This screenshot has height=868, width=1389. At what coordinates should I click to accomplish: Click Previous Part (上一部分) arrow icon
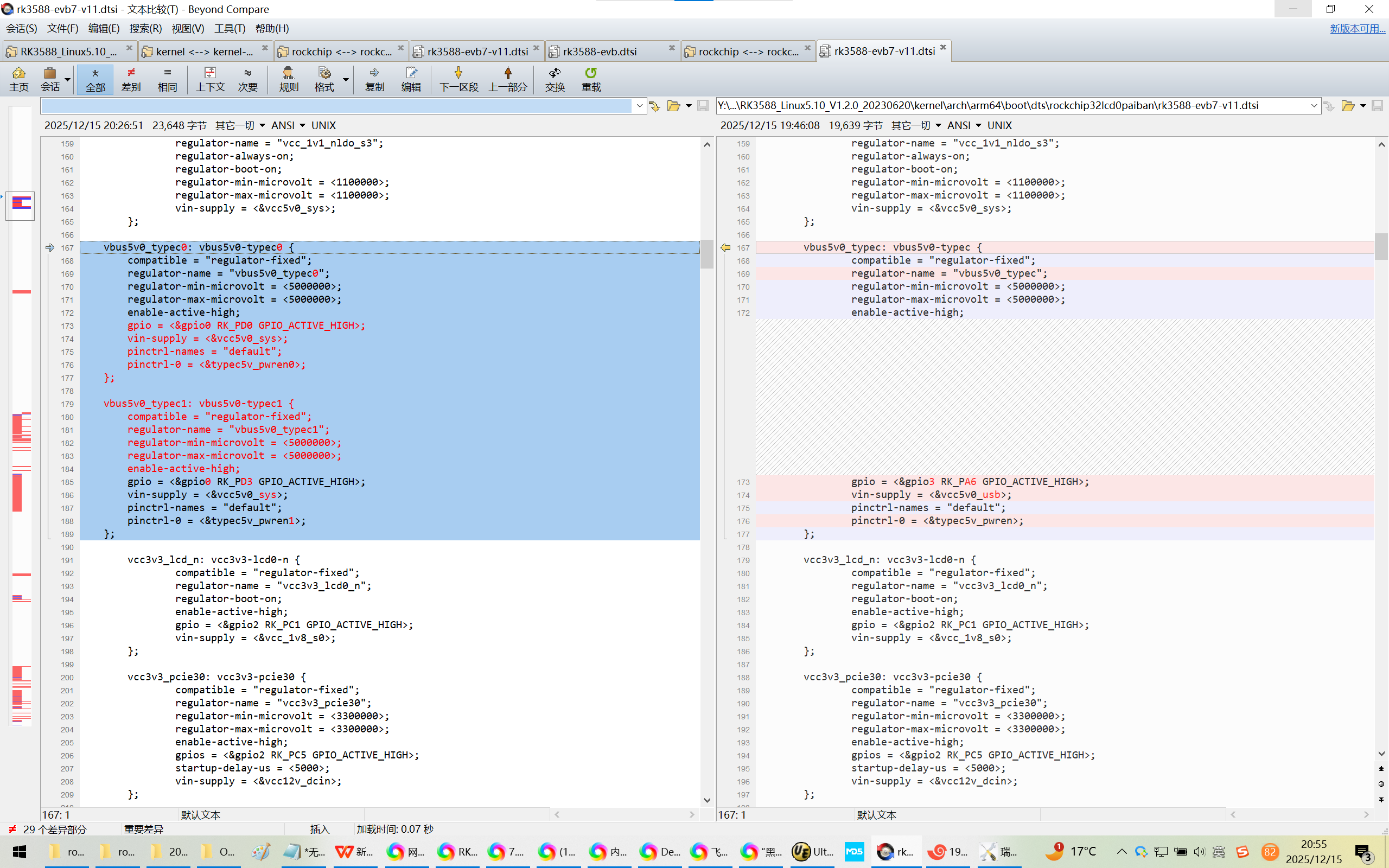507,79
